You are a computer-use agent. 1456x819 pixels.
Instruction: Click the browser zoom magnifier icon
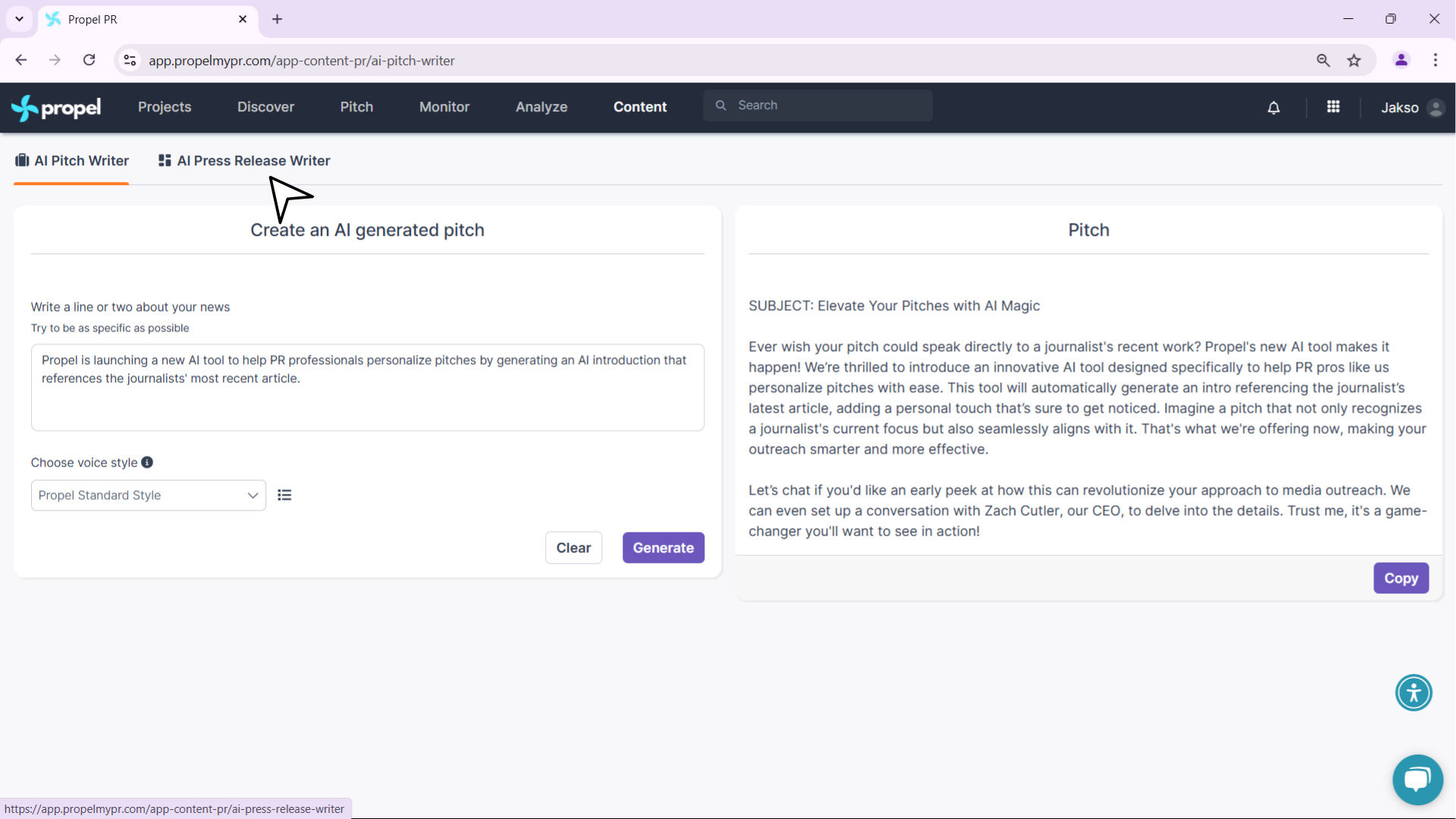coord(1323,60)
